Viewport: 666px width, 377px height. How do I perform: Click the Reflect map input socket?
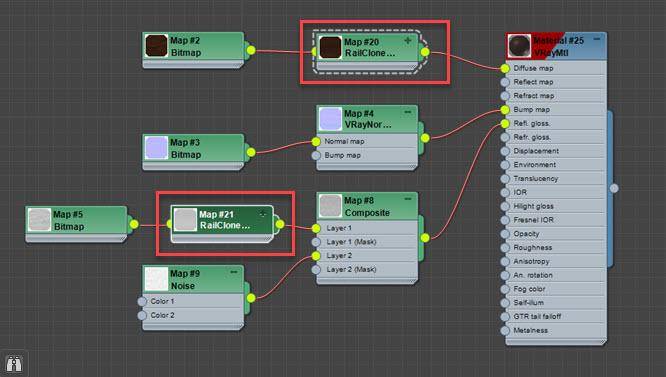pyautogui.click(x=505, y=82)
